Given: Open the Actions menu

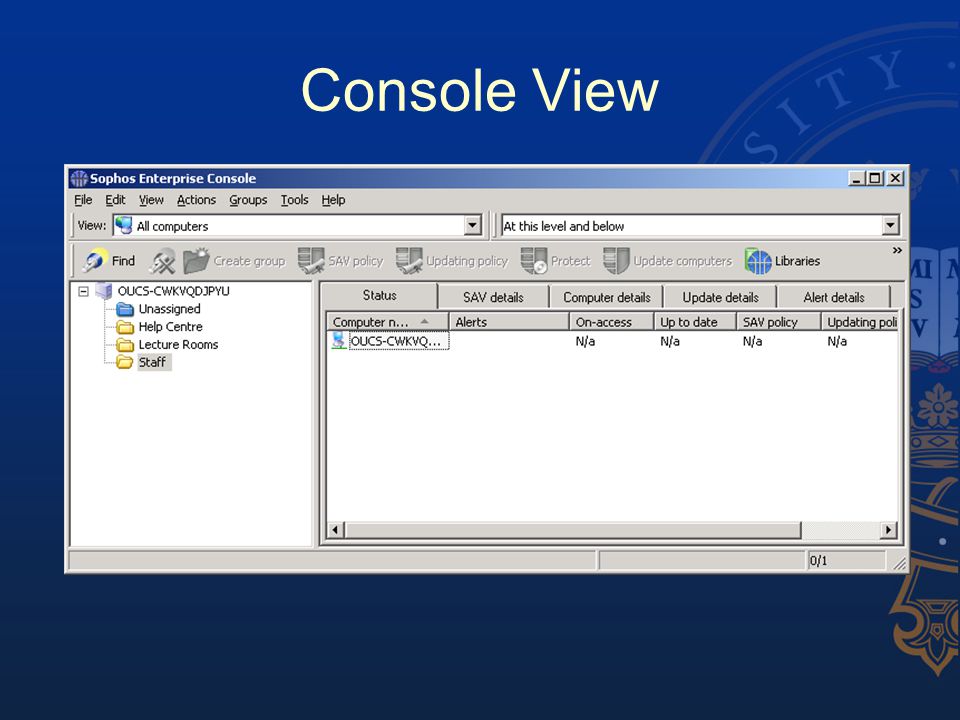Looking at the screenshot, I should click(196, 200).
